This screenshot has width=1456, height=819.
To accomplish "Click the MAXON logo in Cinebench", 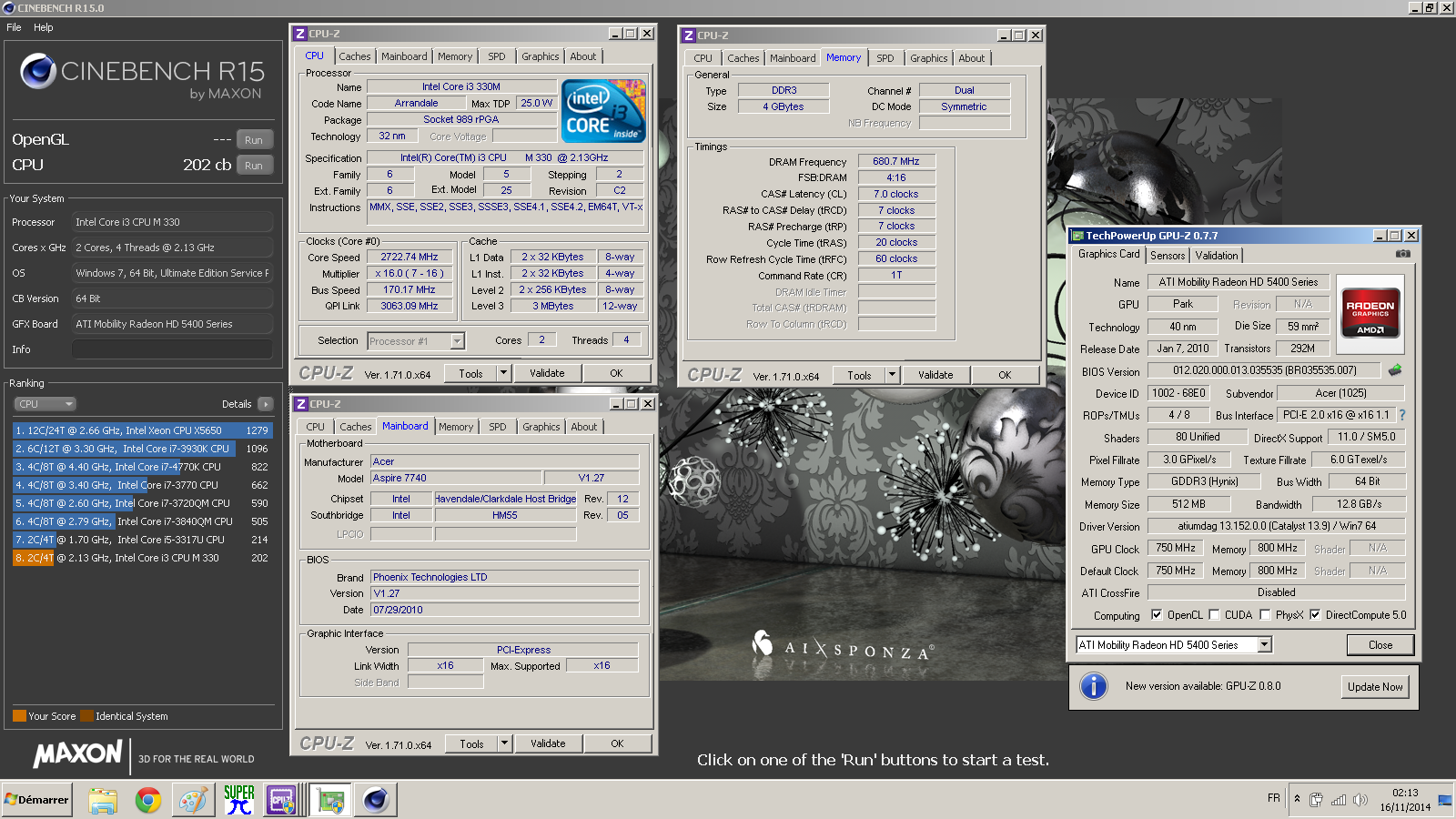I will [x=78, y=753].
